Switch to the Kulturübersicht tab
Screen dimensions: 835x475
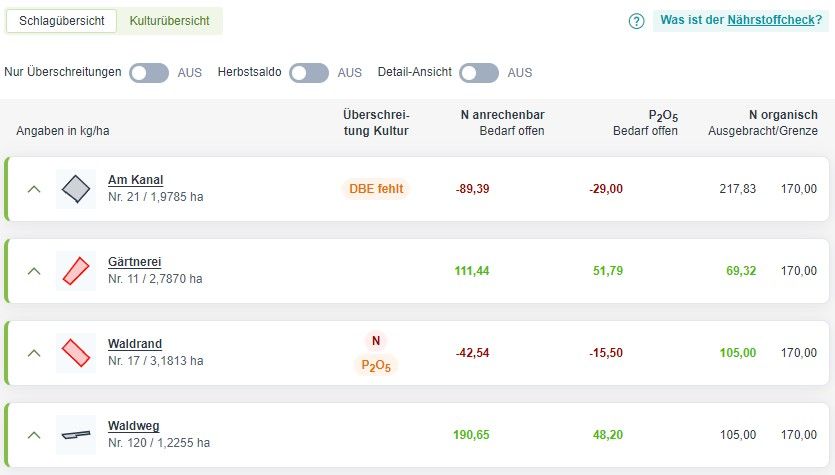point(169,21)
